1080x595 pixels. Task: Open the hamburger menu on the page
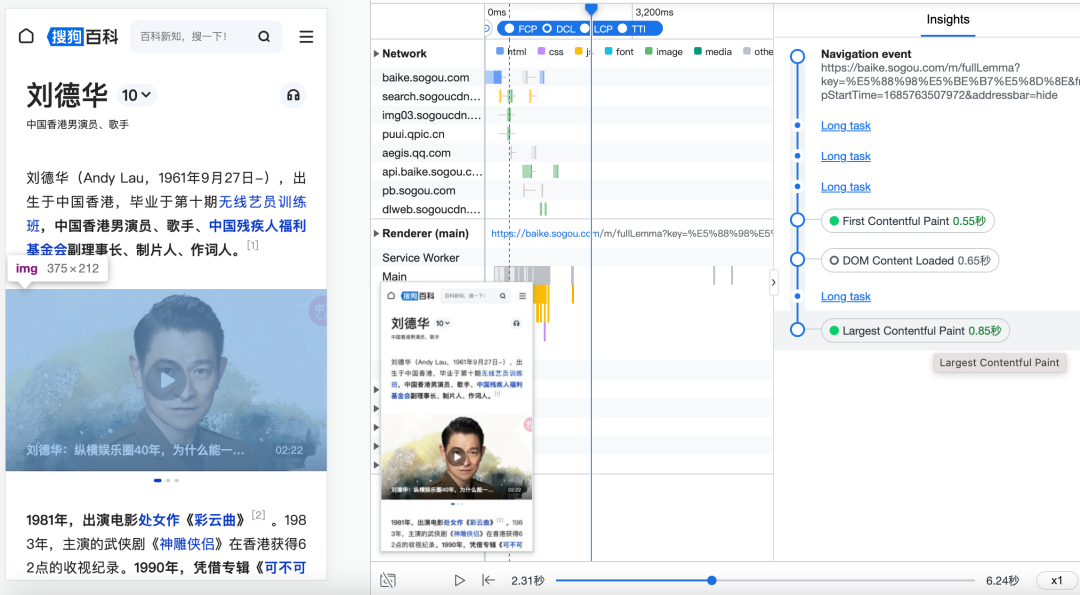click(307, 36)
